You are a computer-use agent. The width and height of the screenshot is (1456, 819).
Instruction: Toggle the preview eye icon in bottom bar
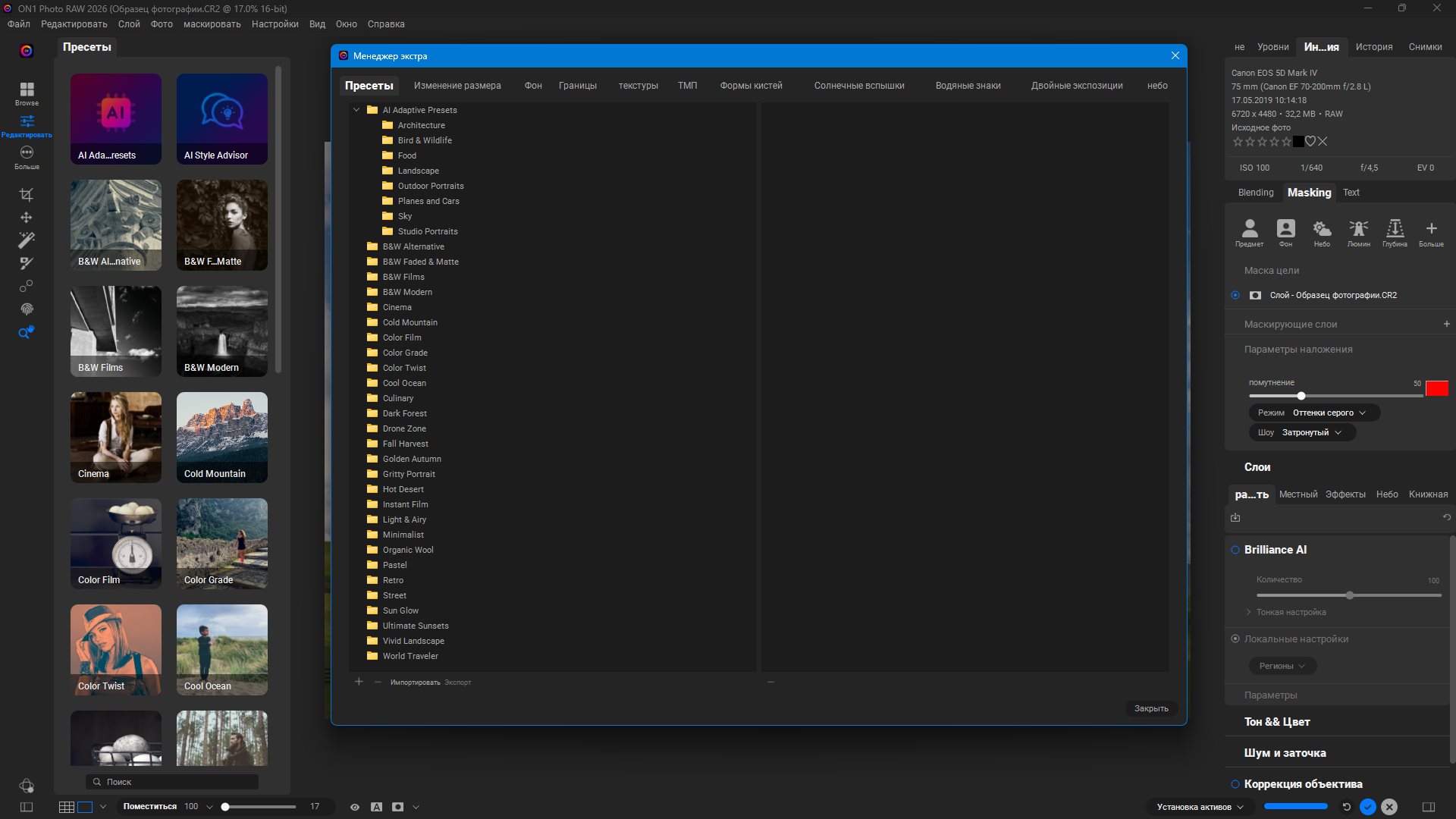[354, 807]
